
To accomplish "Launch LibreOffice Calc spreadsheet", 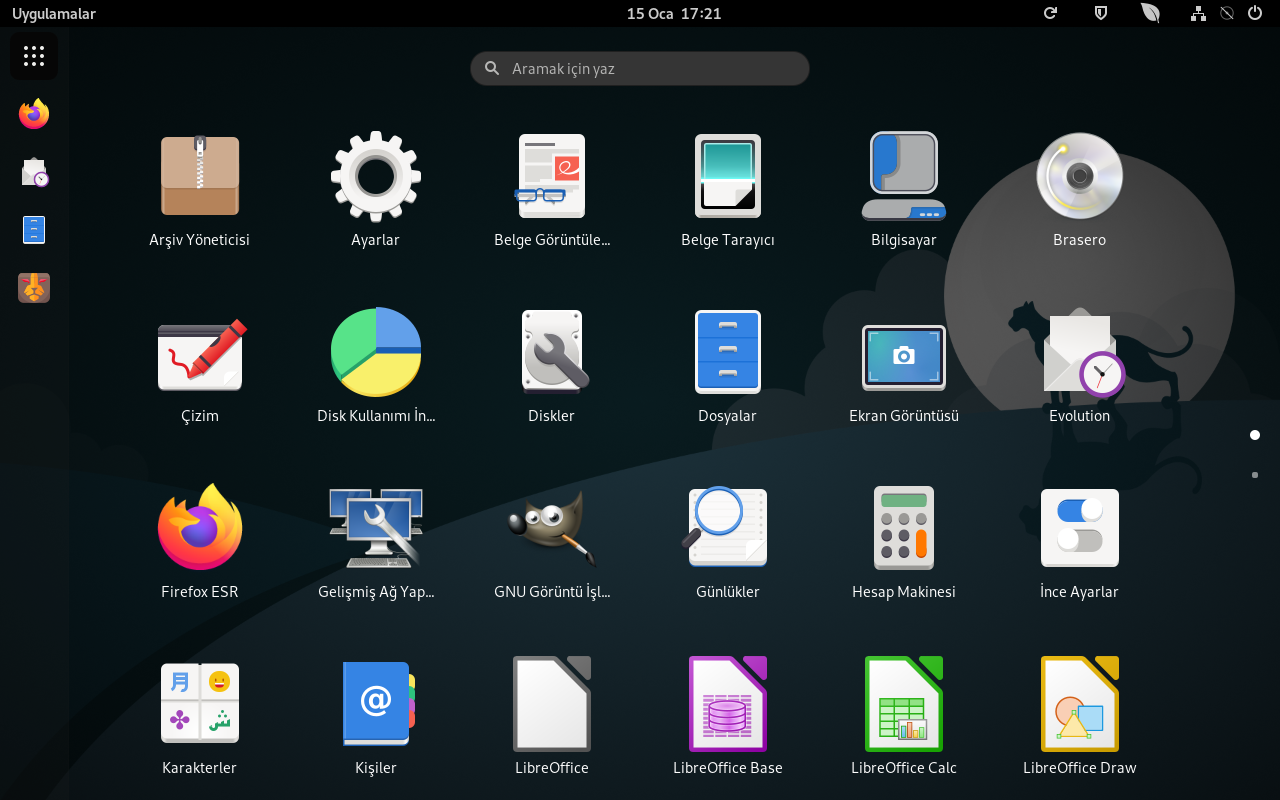I will 904,704.
